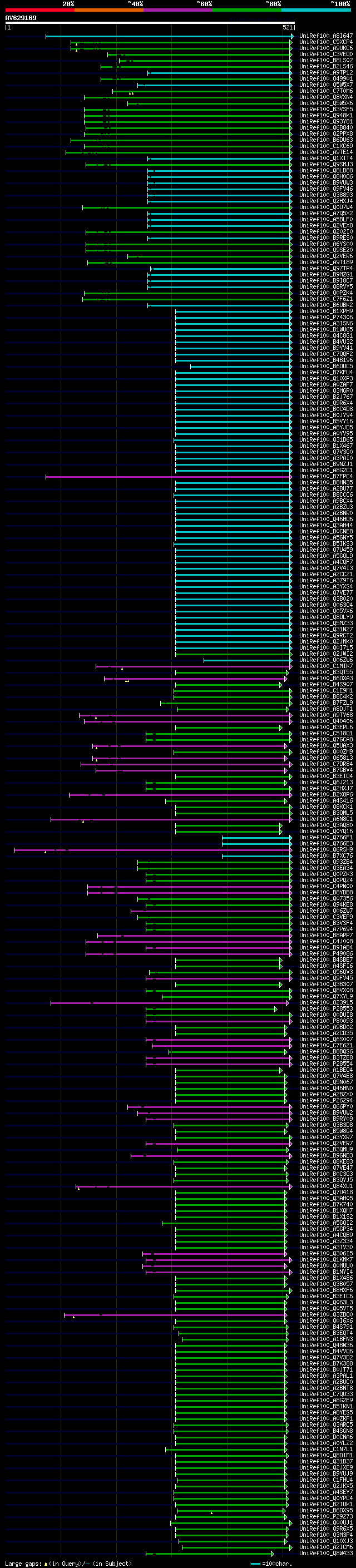Select label UniRef100_Q766F1
The image size is (356, 1568).
coord(325,838)
